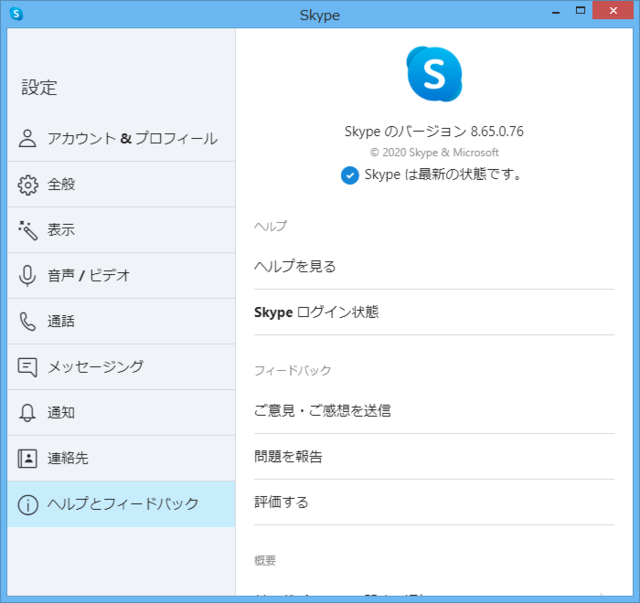Click the 概要 section heading
Viewport: 640px width, 603px height.
tap(265, 561)
